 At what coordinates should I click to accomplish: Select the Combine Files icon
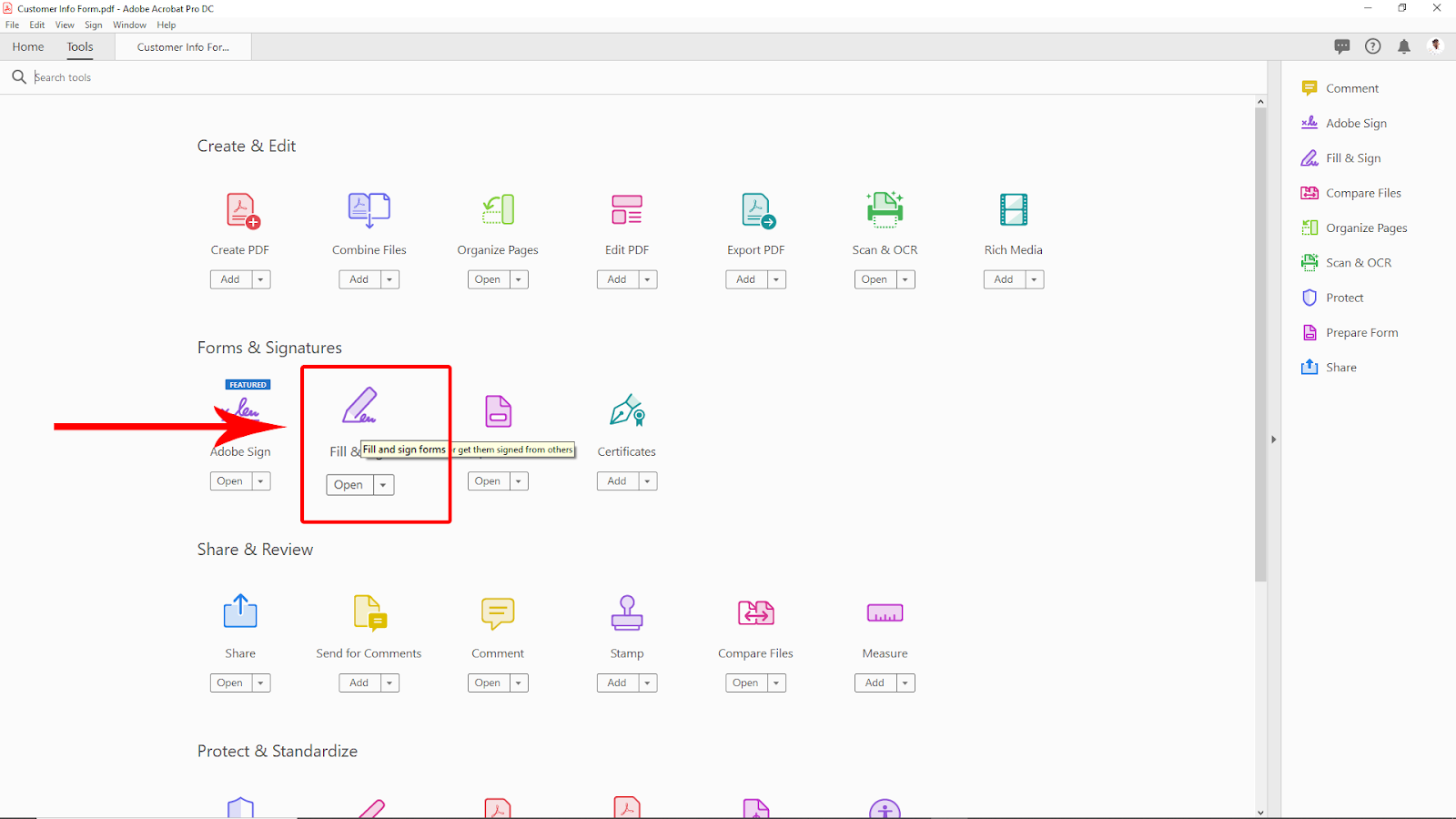pos(369,210)
